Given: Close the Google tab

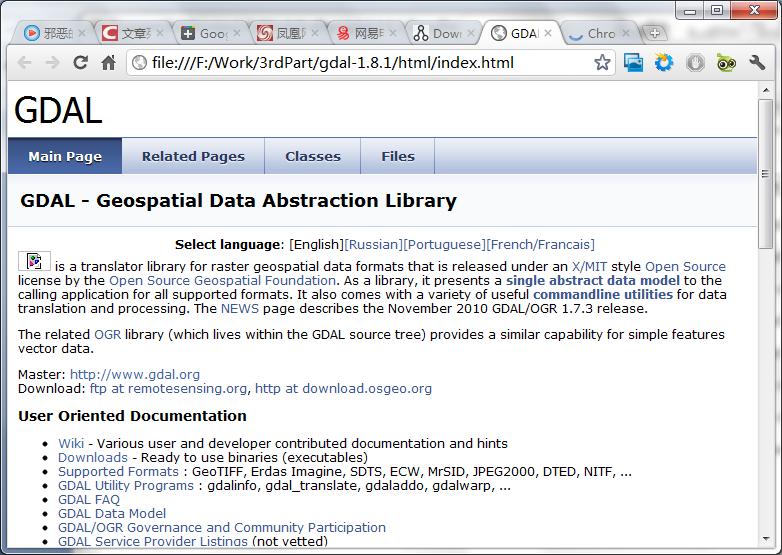Looking at the screenshot, I should click(237, 33).
